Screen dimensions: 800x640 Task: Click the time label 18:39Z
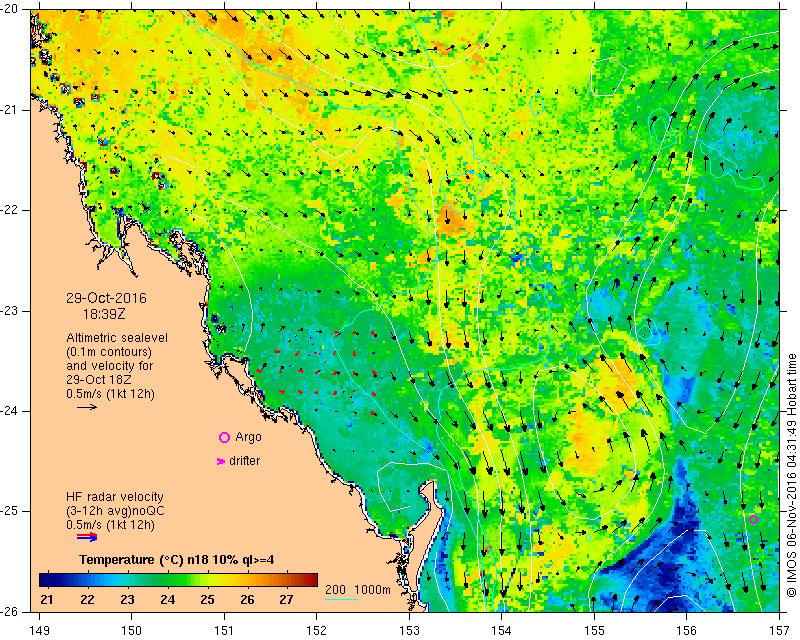click(x=104, y=314)
